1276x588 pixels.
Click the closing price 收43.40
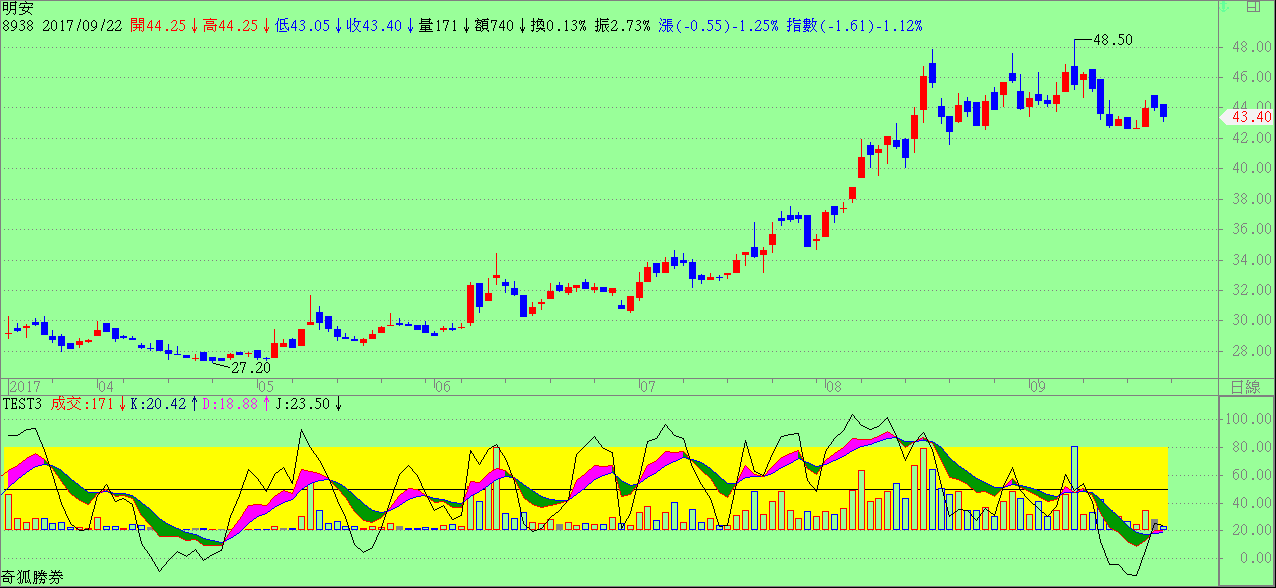click(x=376, y=25)
